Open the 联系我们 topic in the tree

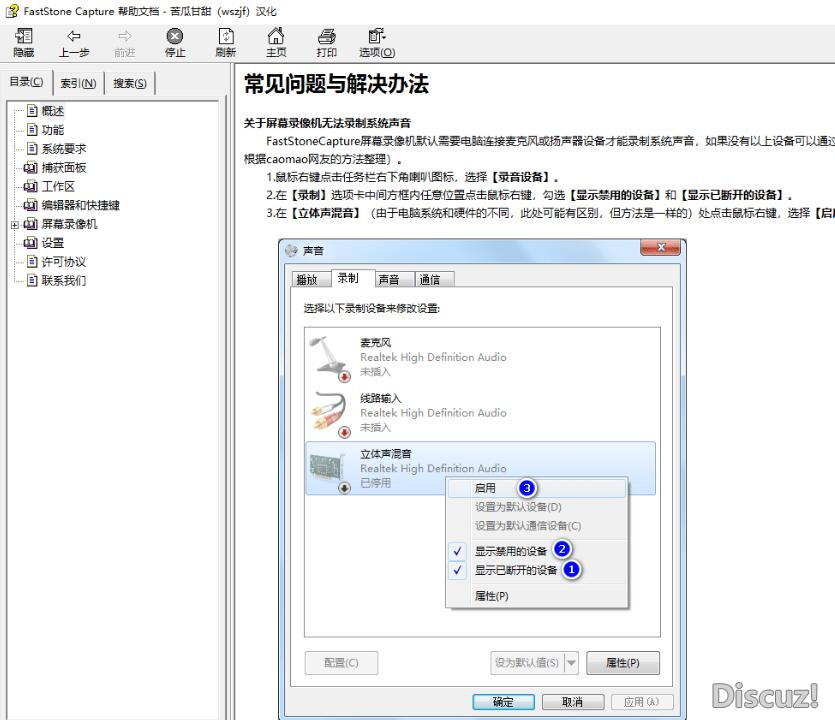pyautogui.click(x=63, y=281)
